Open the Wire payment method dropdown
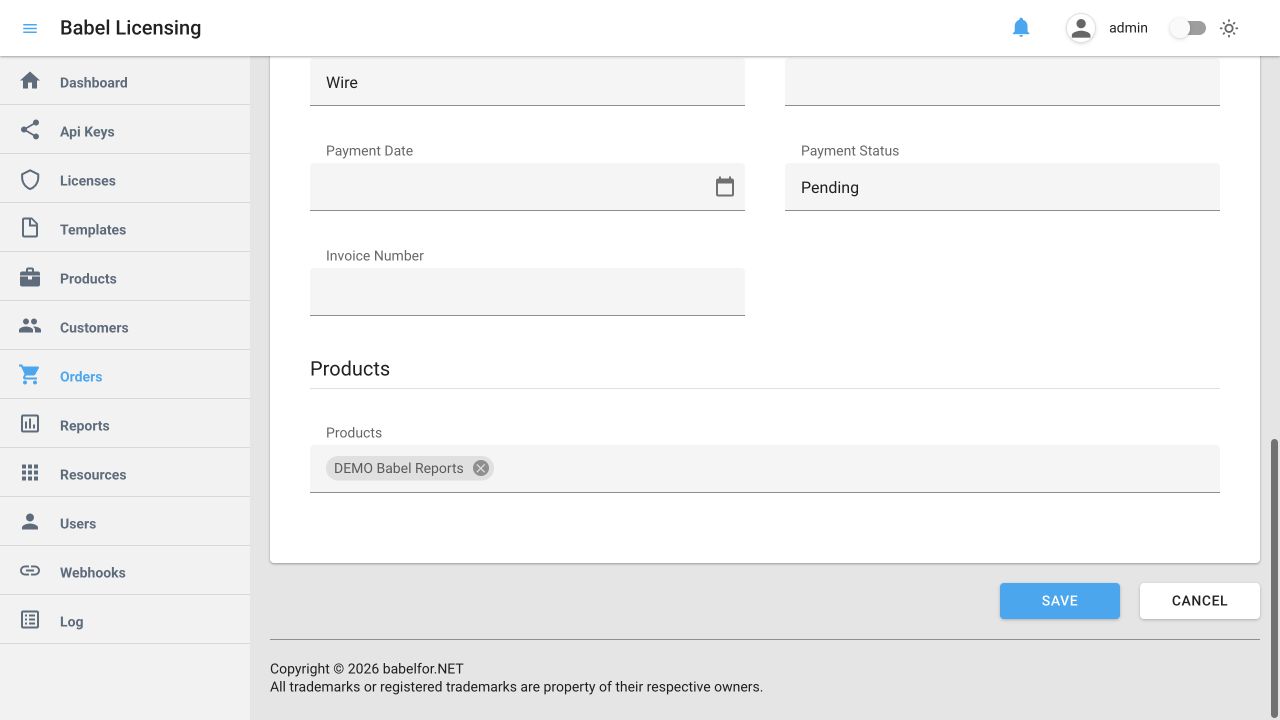1280x720 pixels. click(527, 82)
